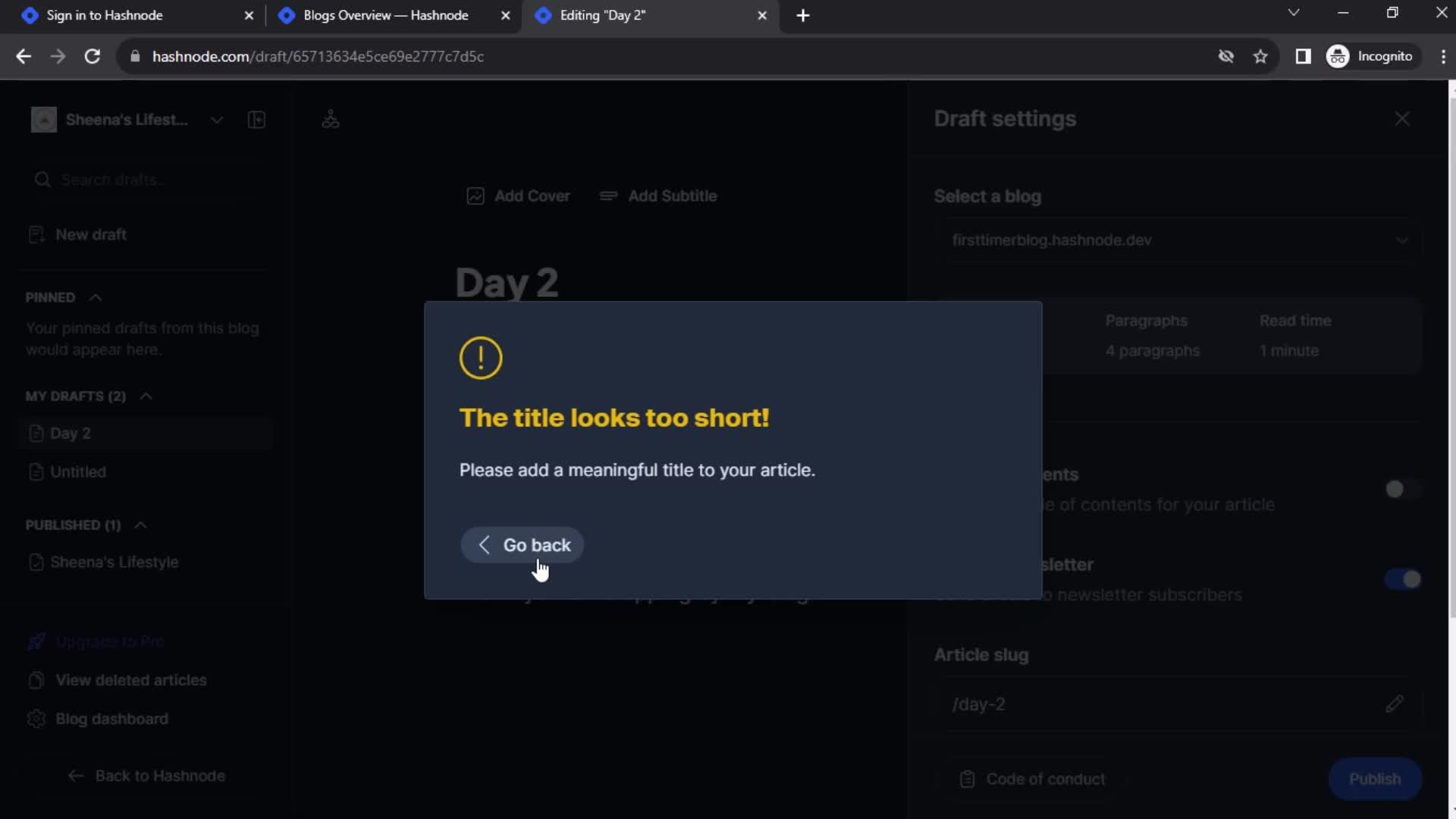Select Sheena's Lifestyle published article
The image size is (1456, 819).
point(114,561)
